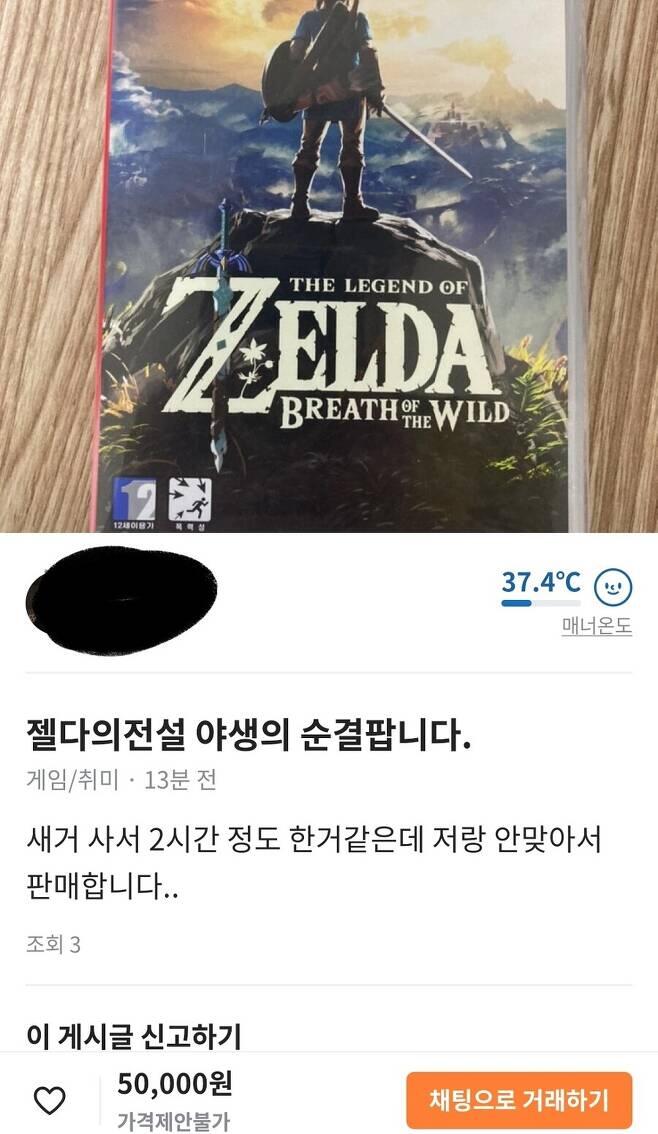Click the listing title 젤다의전설 야생의 순결팝니다
658x1134 pixels.
click(x=249, y=736)
